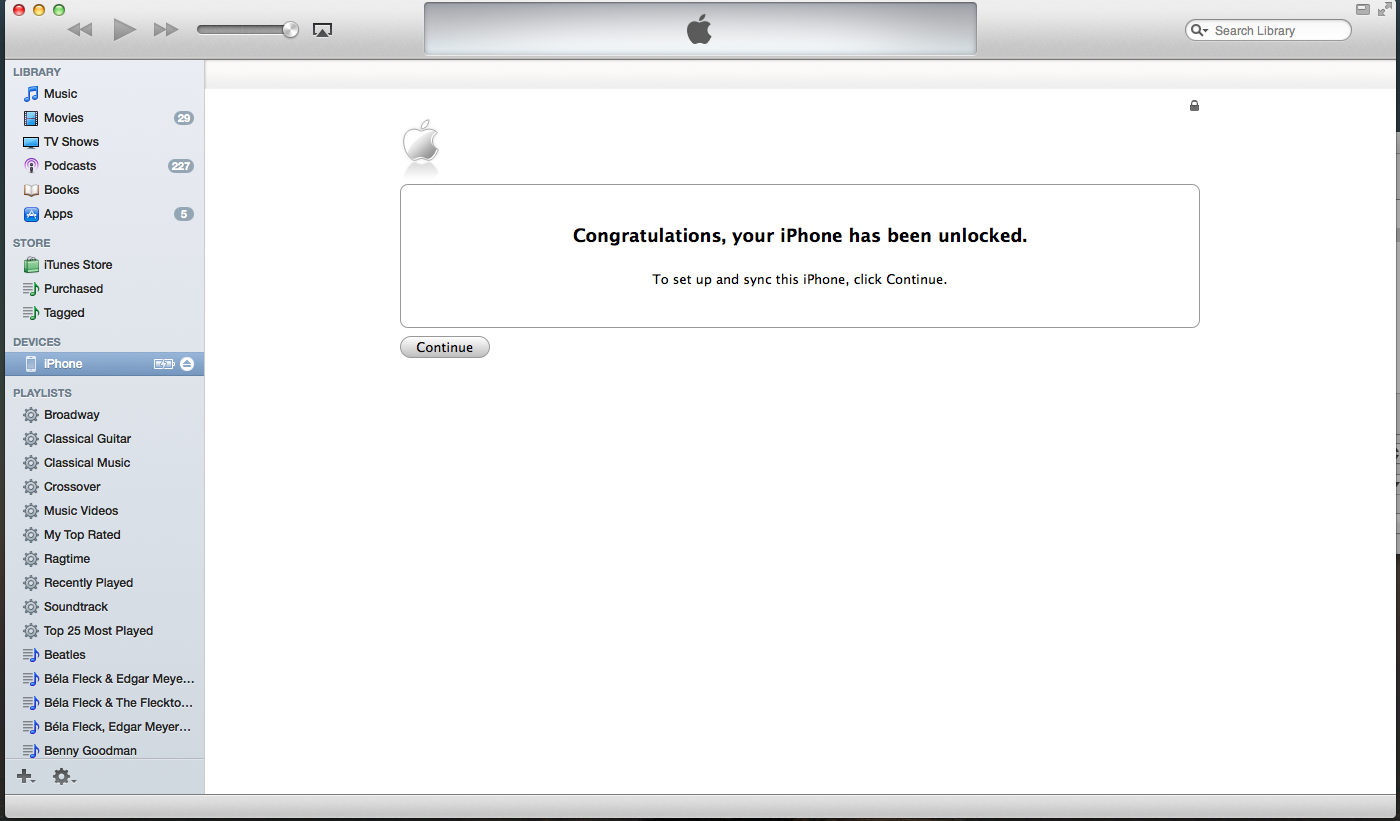Click the PLAYLISTS section header
Screen dimensions: 1400x821
point(42,393)
